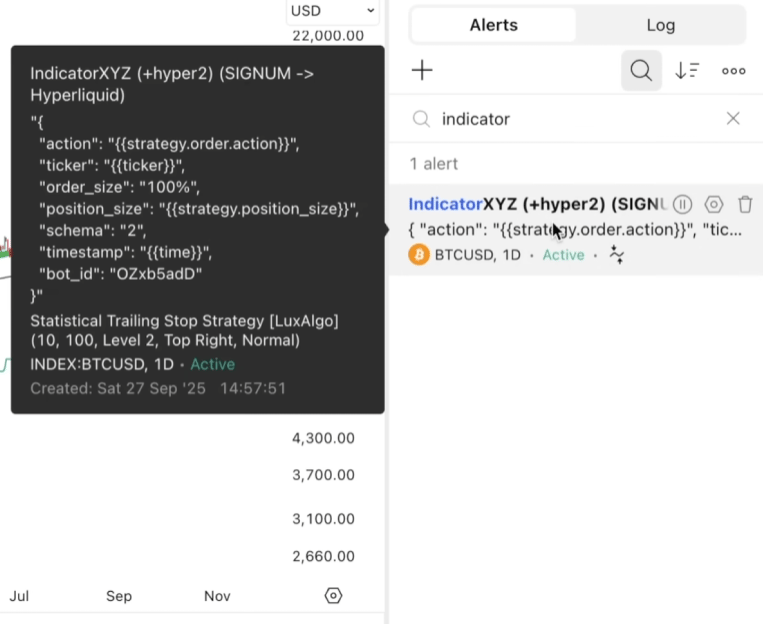
Task: Click the Bitcoin symbol icon on the alert row
Action: click(x=419, y=255)
